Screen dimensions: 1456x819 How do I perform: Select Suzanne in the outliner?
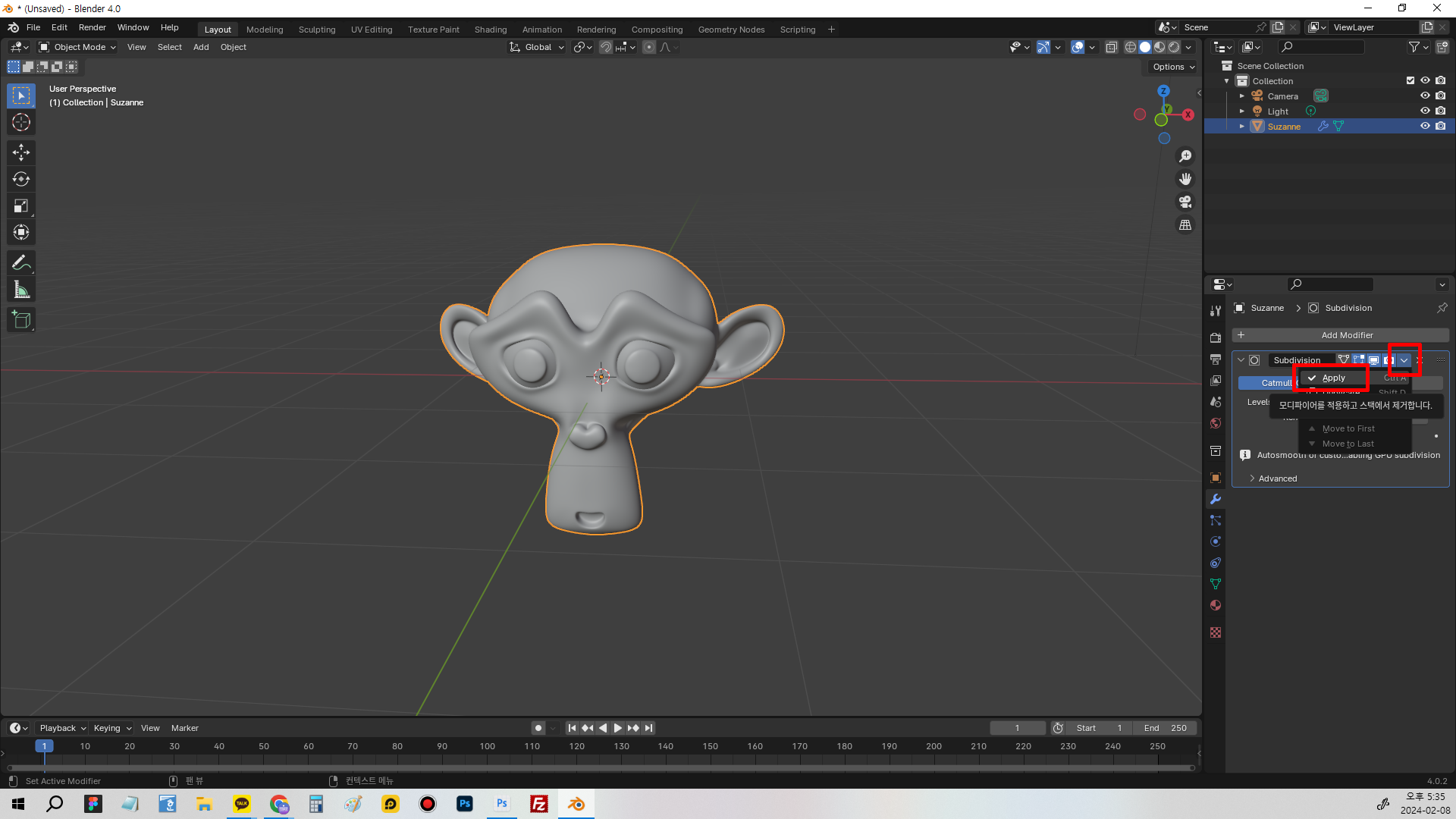1284,127
